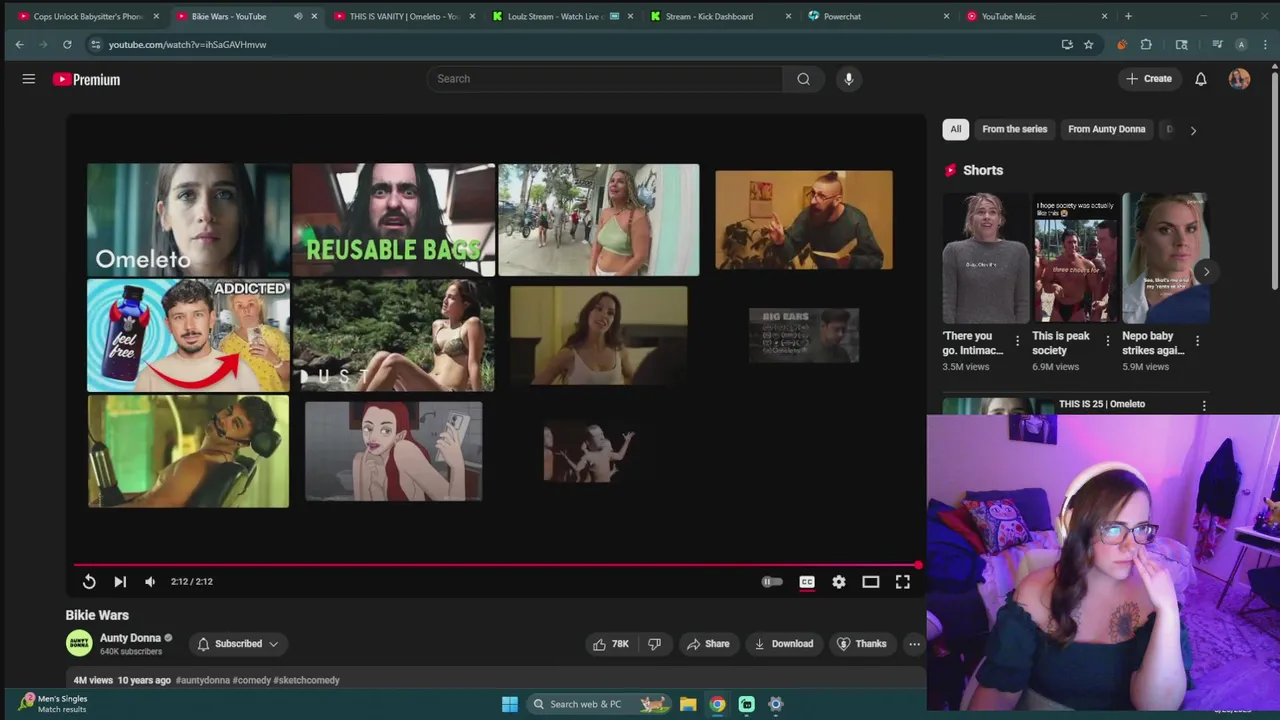The width and height of the screenshot is (1280, 720).
Task: Select the From Aunty Donna chip
Action: (1107, 129)
